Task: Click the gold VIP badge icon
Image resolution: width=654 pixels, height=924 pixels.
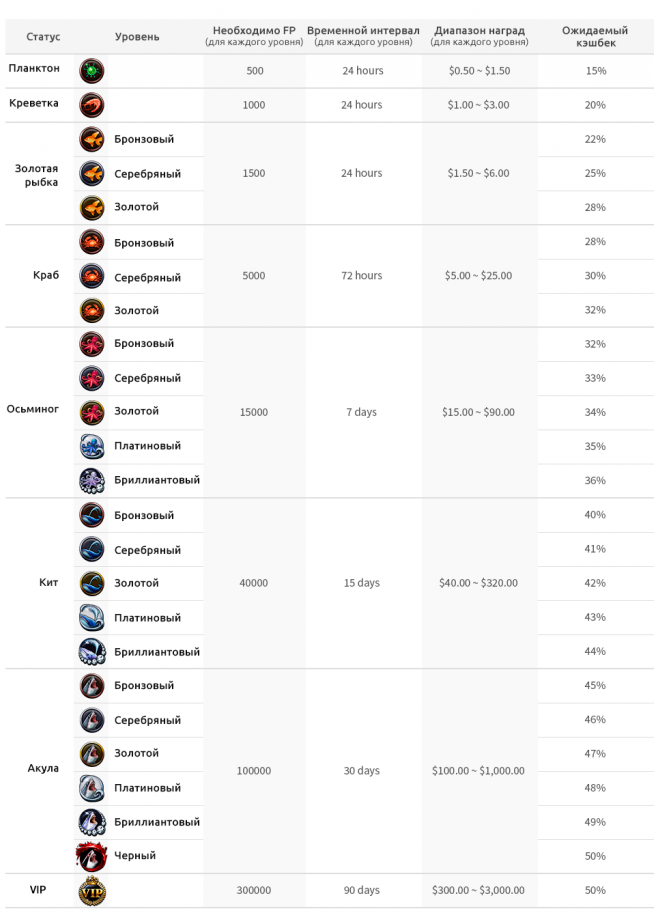Action: [x=92, y=890]
